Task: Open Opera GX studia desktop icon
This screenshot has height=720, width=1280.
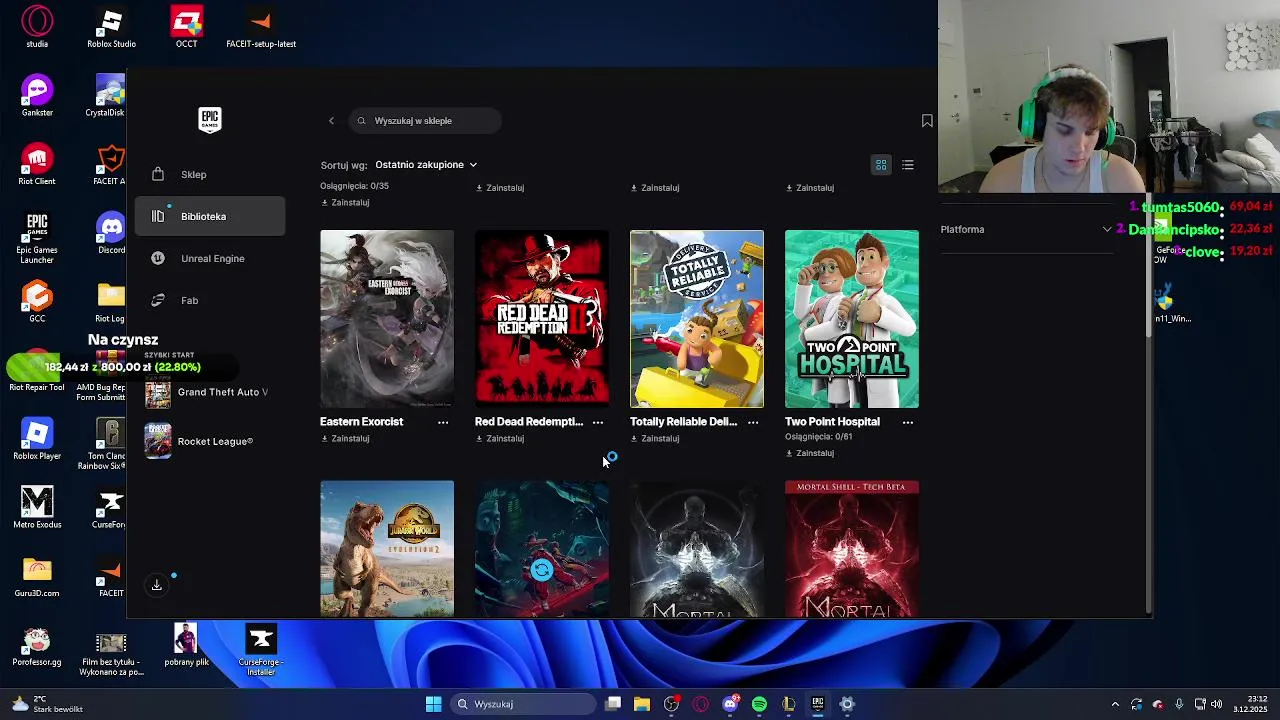Action: coord(37,27)
